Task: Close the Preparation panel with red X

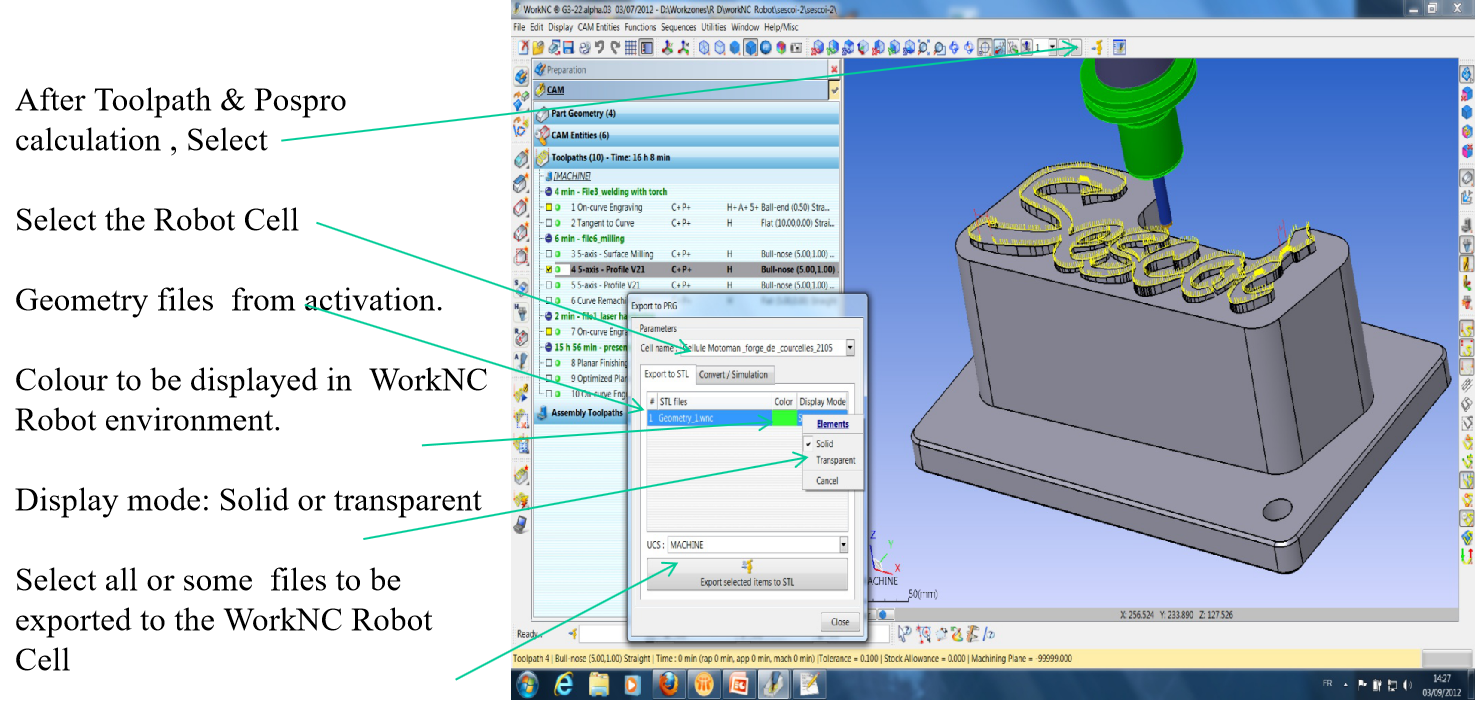Action: coord(834,69)
